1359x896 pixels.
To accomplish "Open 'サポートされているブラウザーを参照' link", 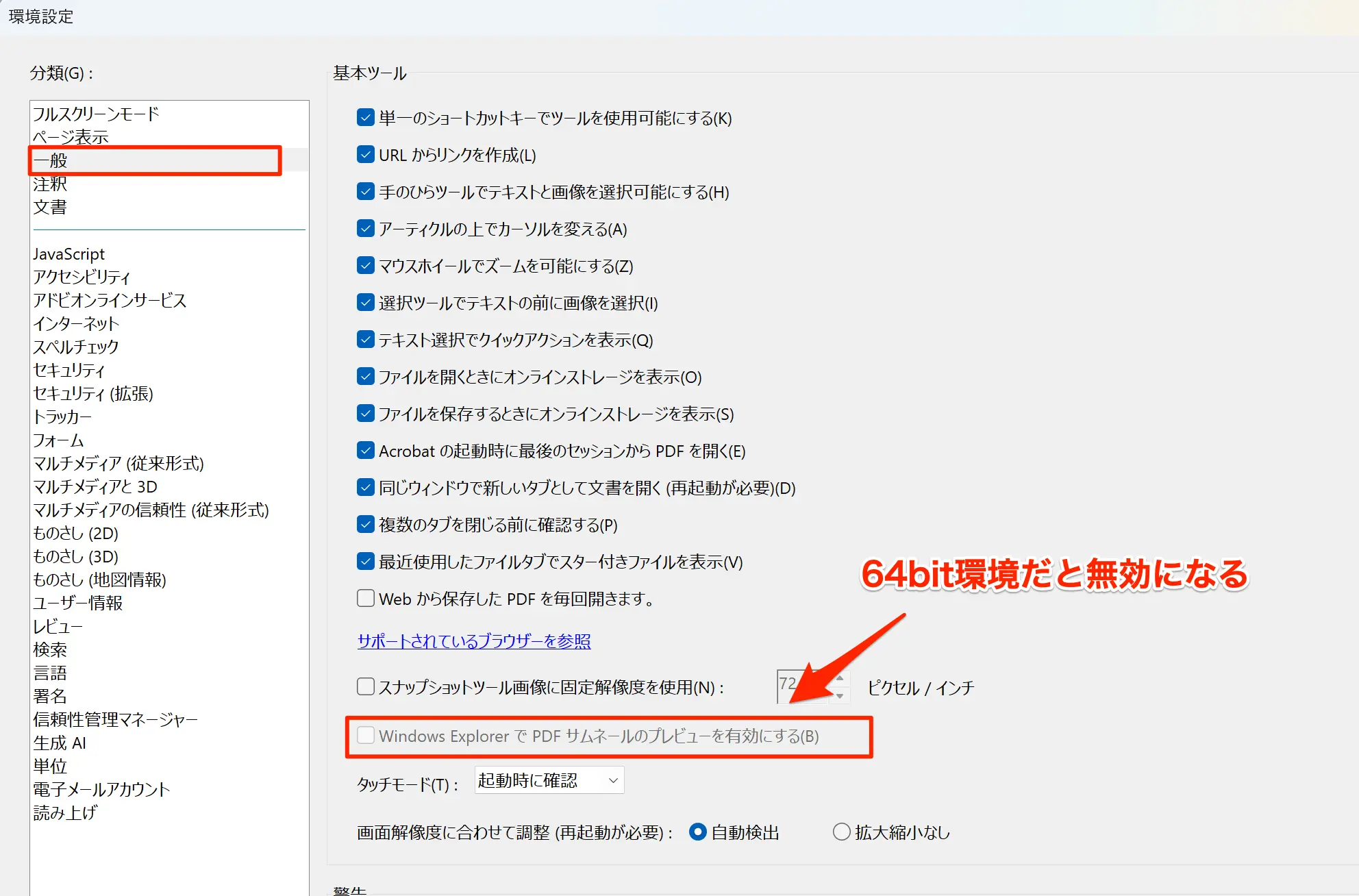I will coord(473,641).
